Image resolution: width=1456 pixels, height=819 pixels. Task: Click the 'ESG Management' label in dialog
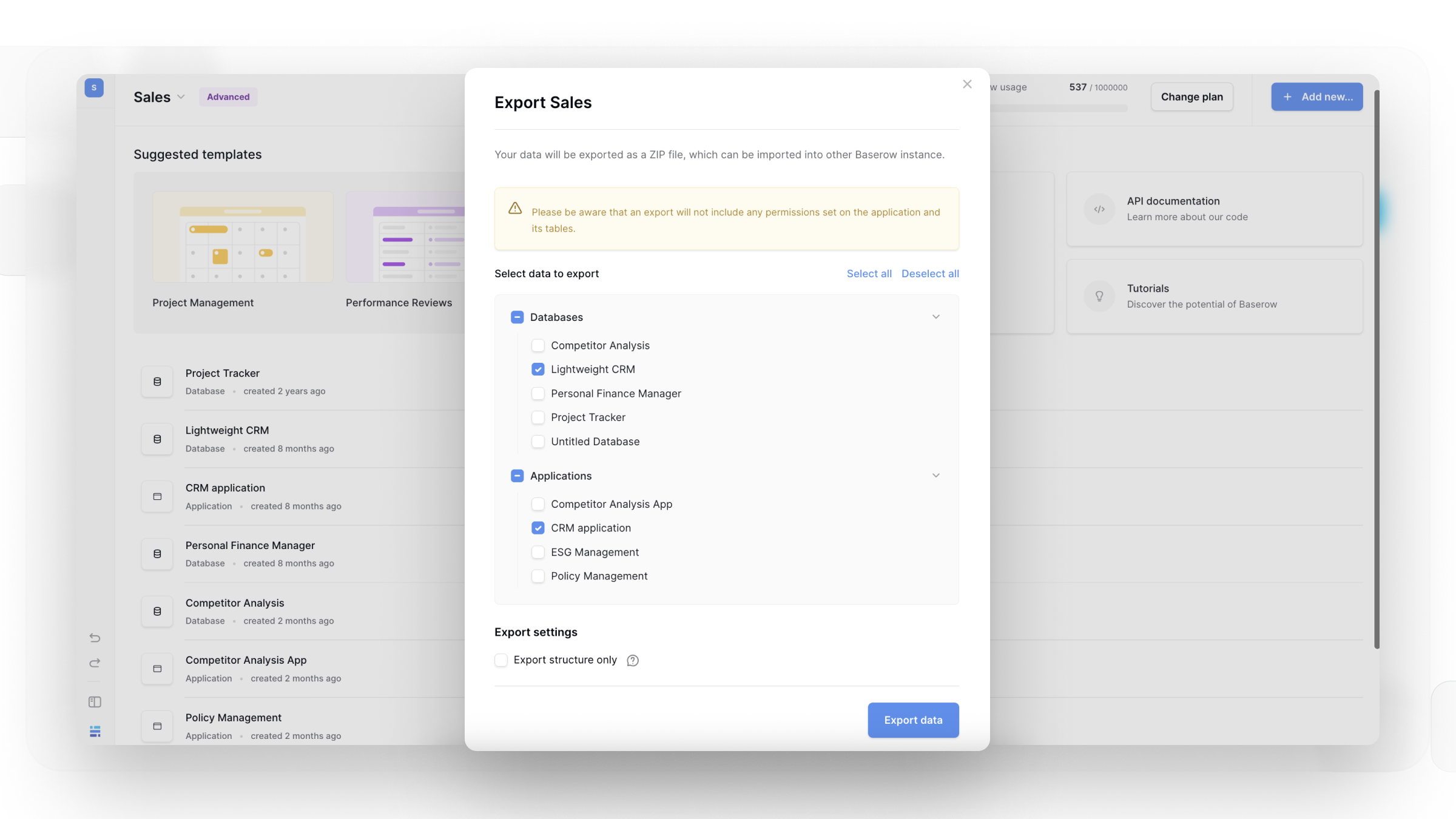[595, 552]
